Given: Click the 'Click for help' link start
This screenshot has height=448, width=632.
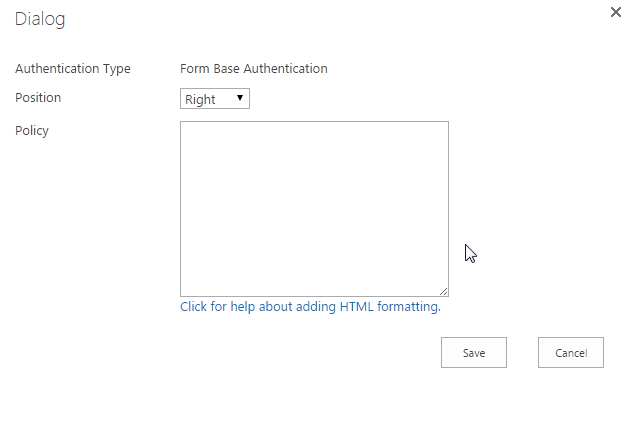Looking at the screenshot, I should point(212,307).
